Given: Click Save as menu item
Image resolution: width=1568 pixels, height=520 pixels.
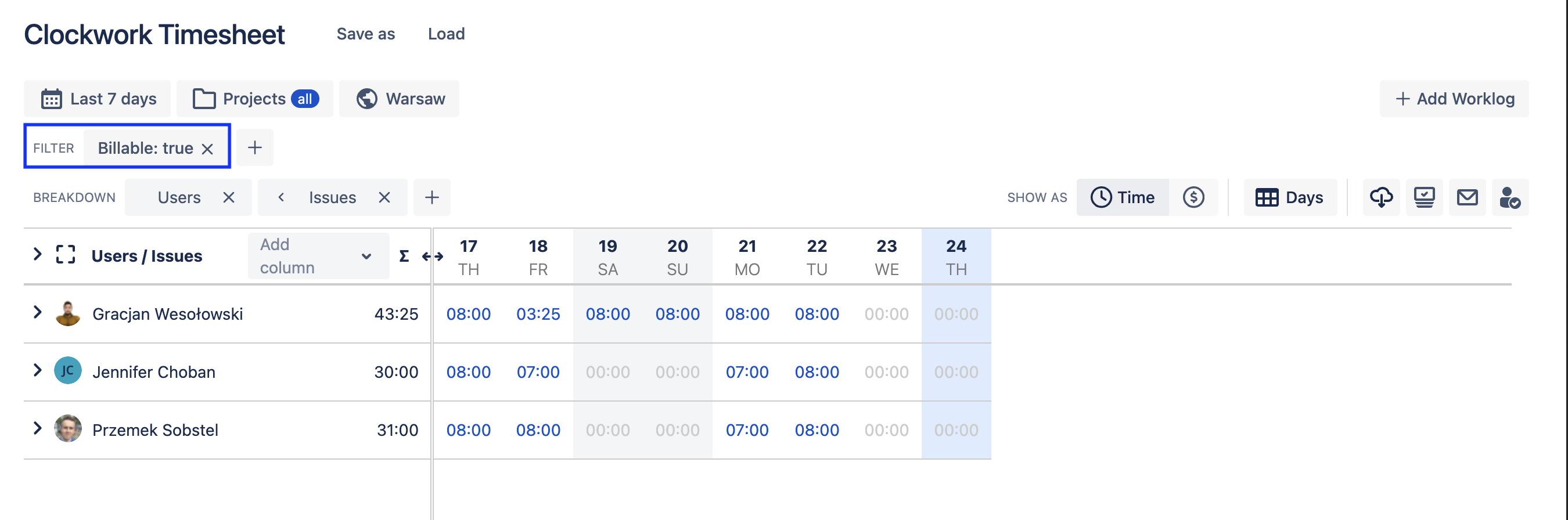Looking at the screenshot, I should [x=365, y=34].
